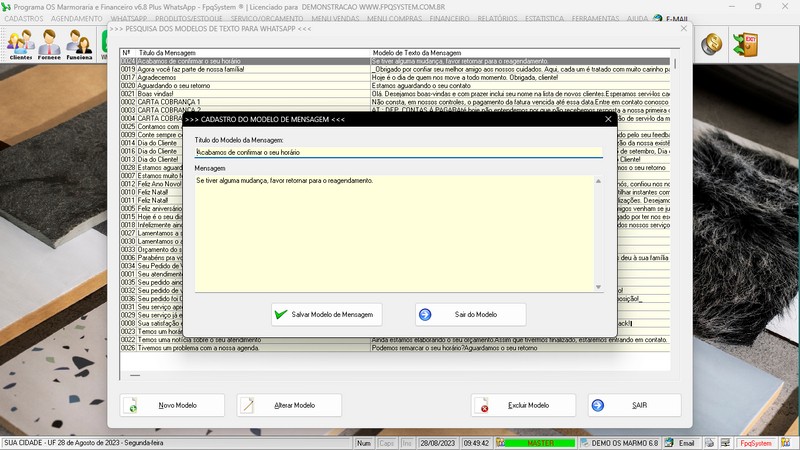The image size is (800, 450).
Task: Click Sair do Modelo button
Action: [470, 315]
